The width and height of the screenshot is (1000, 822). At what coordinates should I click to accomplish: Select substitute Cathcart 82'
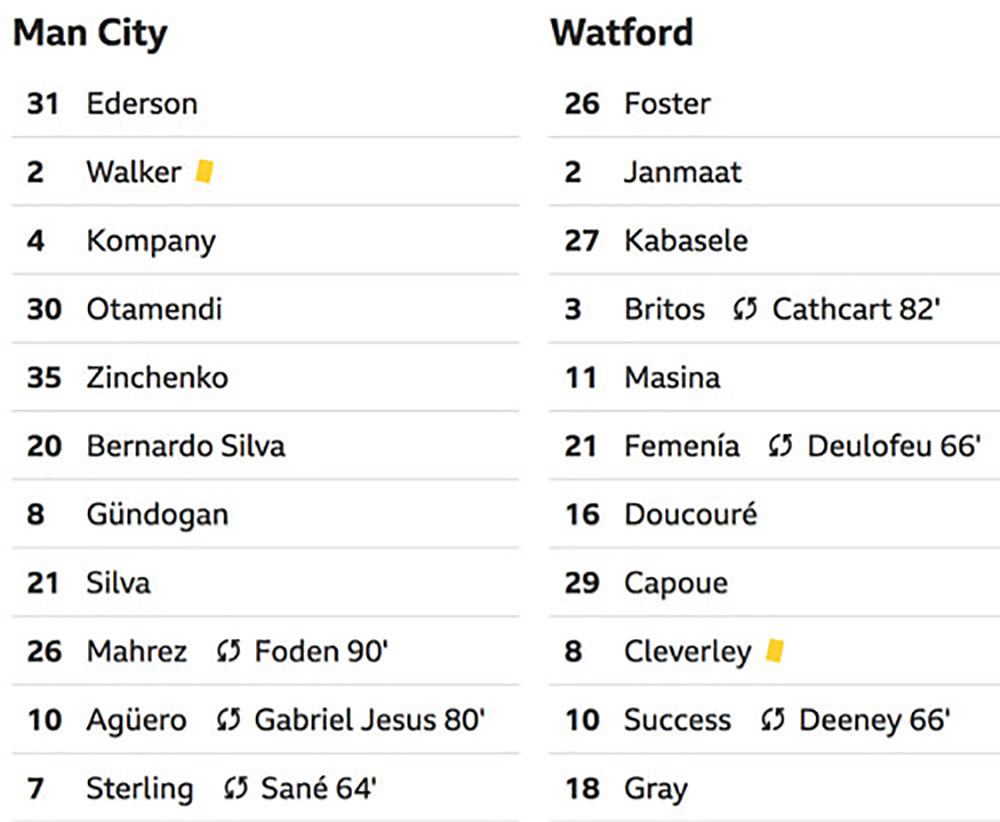pyautogui.click(x=857, y=309)
